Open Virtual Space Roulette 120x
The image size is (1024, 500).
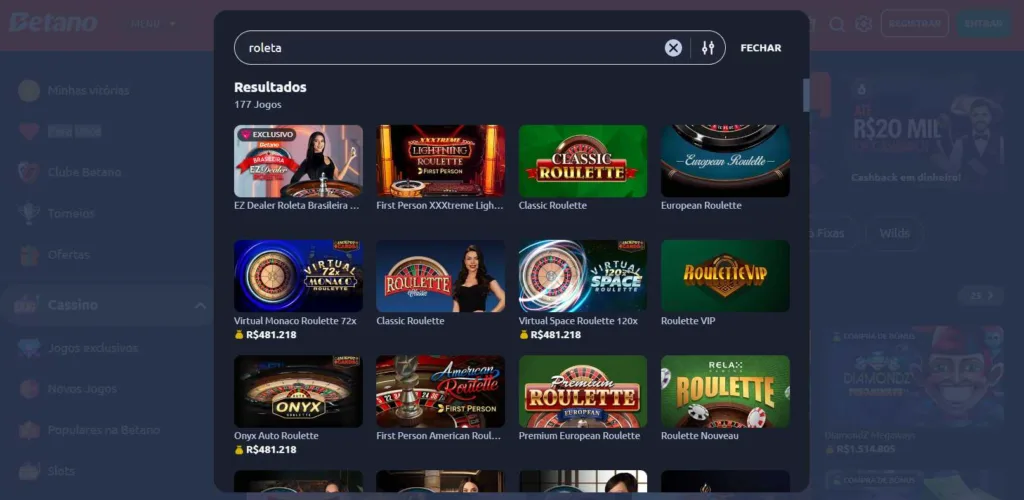pyautogui.click(x=582, y=276)
